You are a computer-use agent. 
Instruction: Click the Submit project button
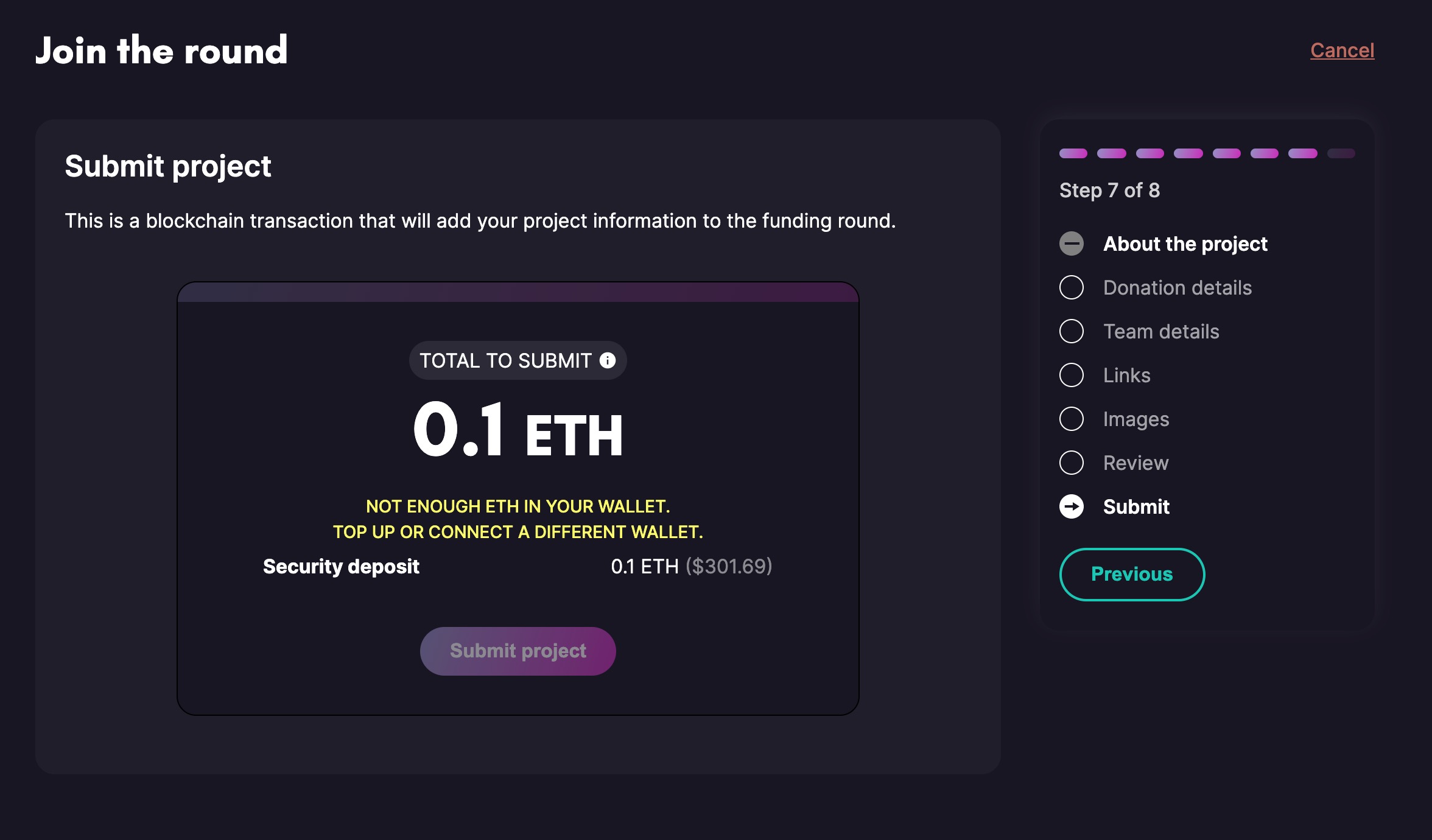click(x=518, y=650)
